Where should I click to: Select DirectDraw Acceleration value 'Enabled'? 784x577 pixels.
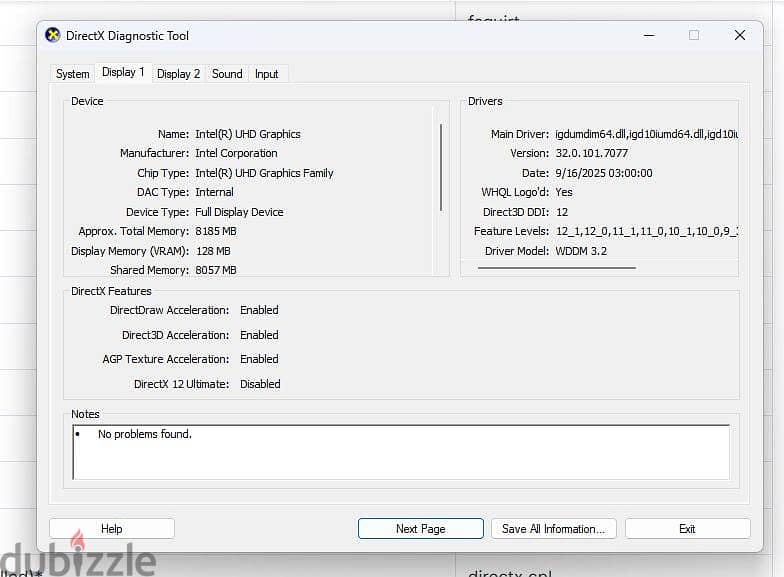coord(259,310)
